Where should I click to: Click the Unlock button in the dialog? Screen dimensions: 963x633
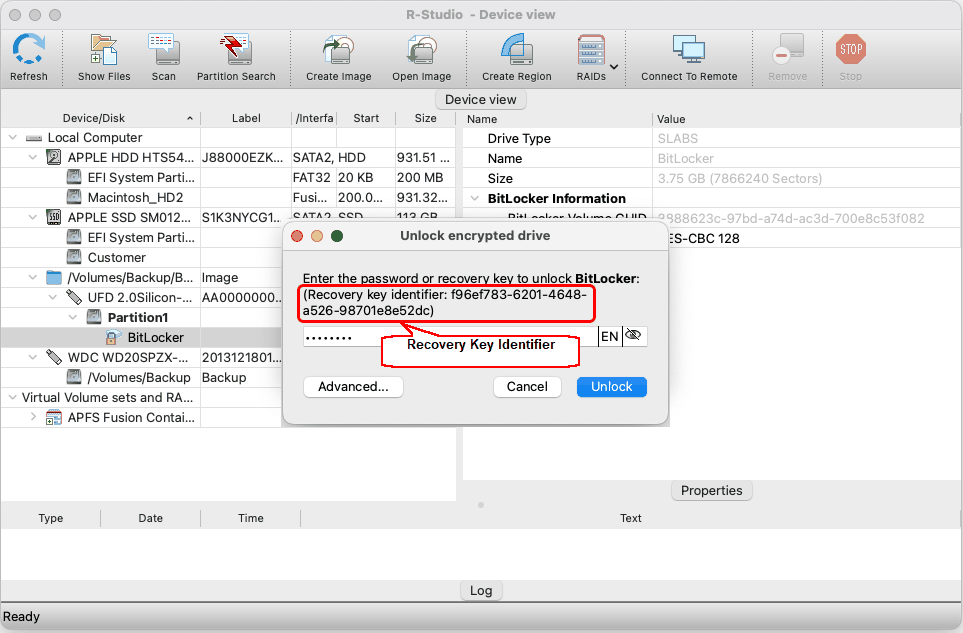click(x=612, y=387)
